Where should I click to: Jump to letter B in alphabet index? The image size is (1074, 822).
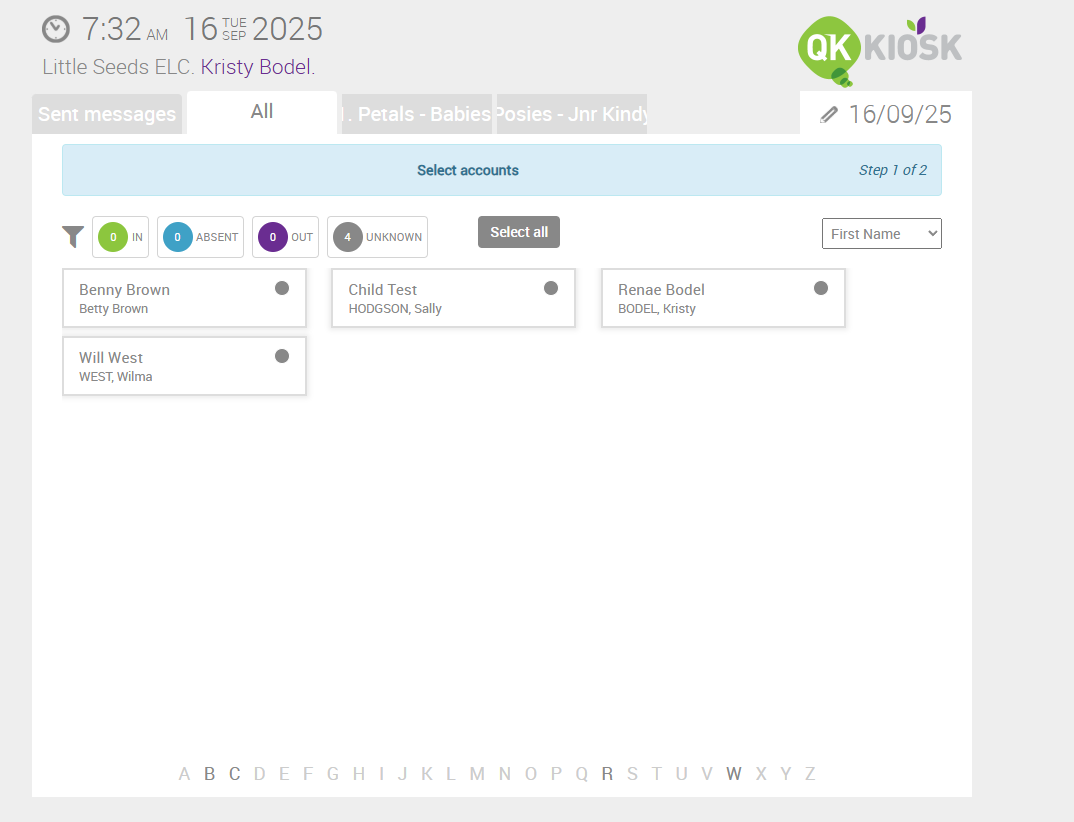pos(210,774)
